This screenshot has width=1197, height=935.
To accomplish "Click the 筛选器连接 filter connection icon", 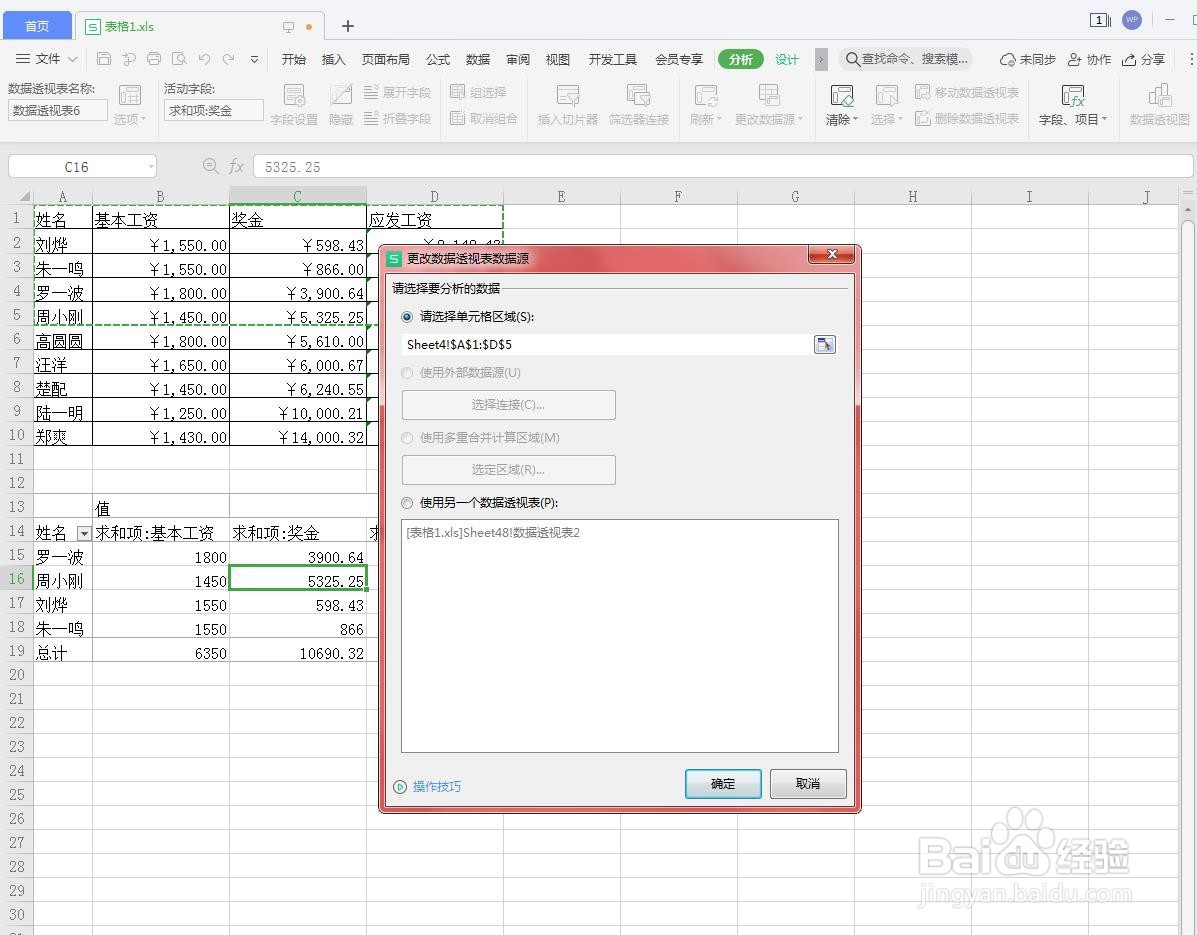I will (x=638, y=95).
